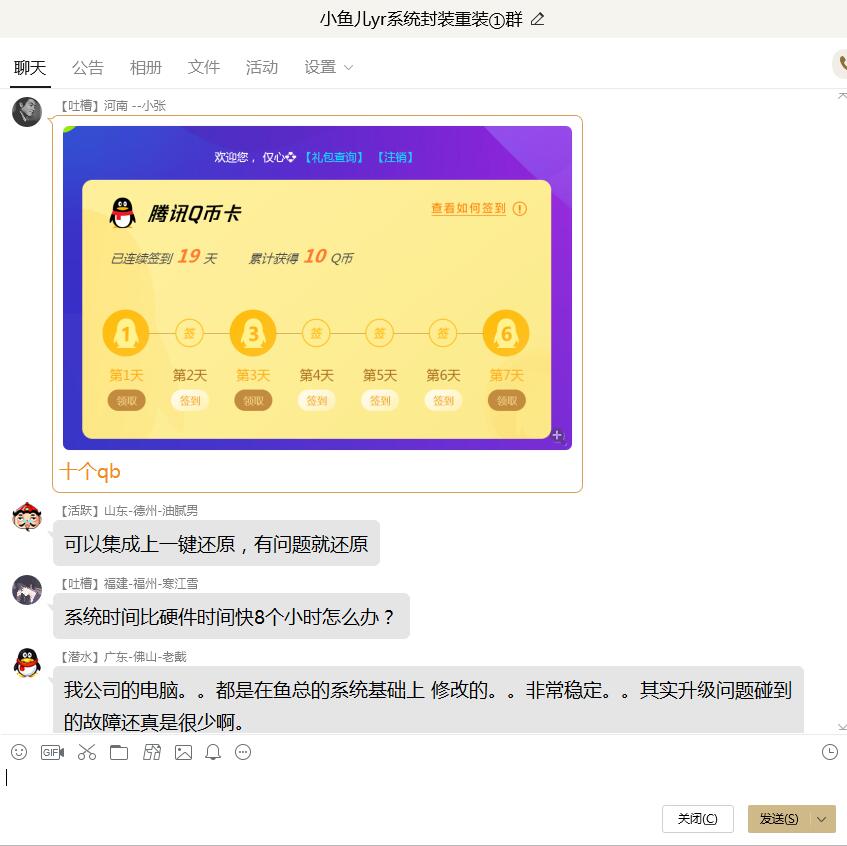The image size is (847, 846).
Task: Click avatar of 山东-德州-油腻男
Action: (x=27, y=516)
